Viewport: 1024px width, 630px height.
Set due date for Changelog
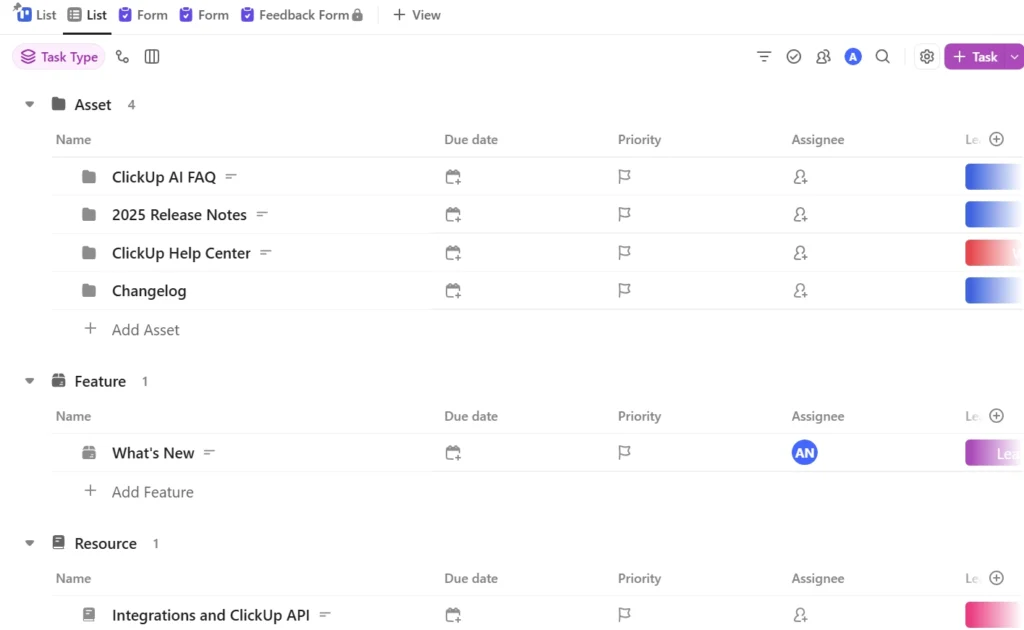pos(453,291)
